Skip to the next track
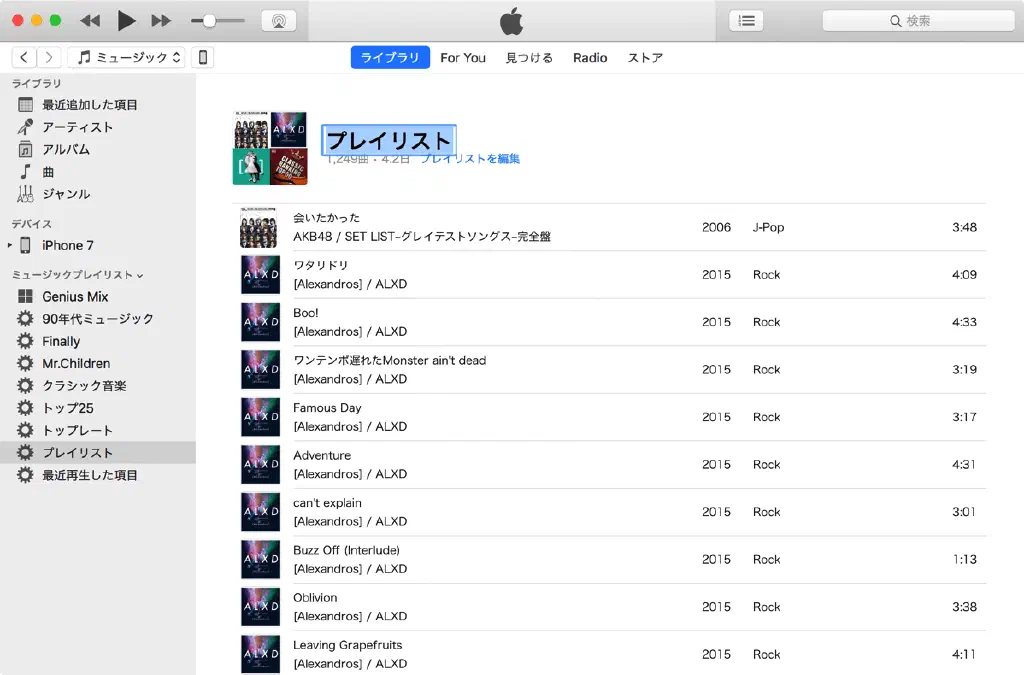1024x675 pixels. [x=161, y=21]
